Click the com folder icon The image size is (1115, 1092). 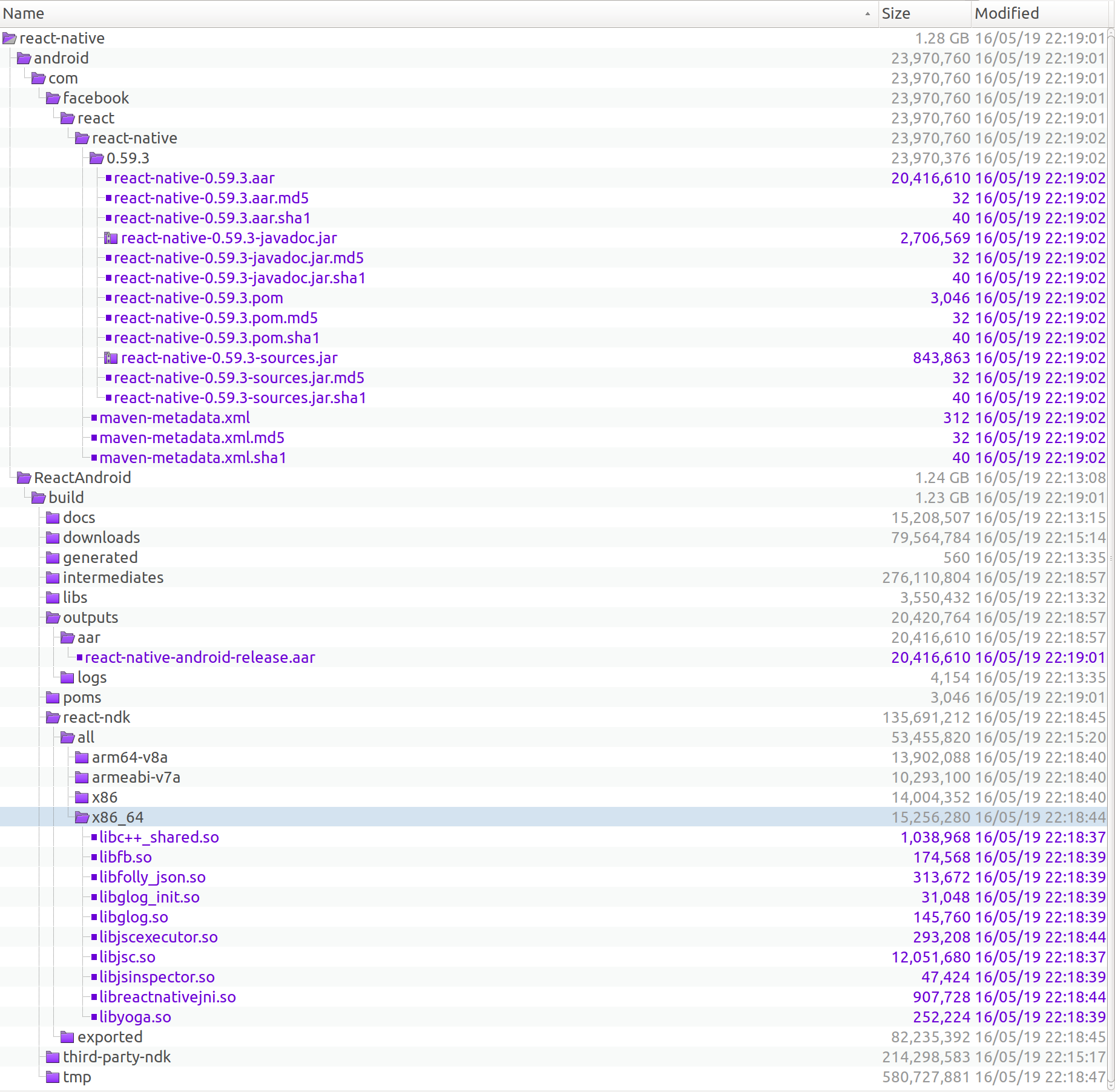[38, 79]
